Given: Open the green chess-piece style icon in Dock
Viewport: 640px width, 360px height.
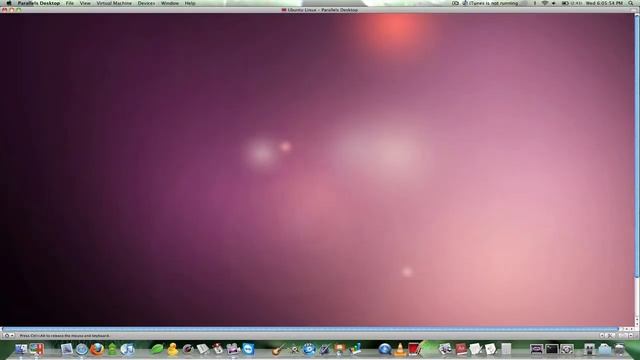Looking at the screenshot, I should [x=112, y=349].
